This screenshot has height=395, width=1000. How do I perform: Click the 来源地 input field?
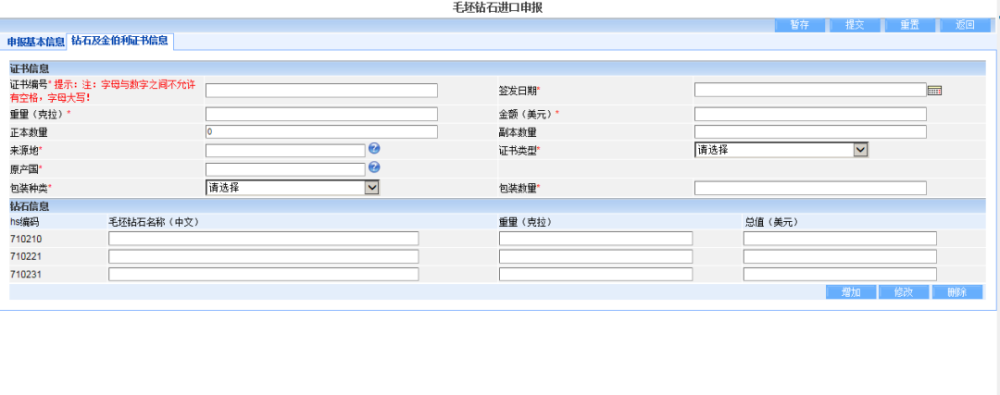coord(285,151)
